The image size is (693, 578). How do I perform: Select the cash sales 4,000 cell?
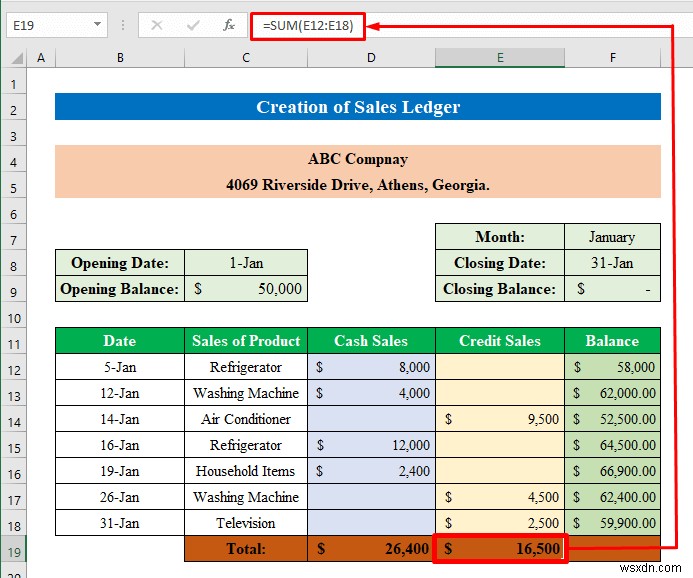pyautogui.click(x=371, y=393)
